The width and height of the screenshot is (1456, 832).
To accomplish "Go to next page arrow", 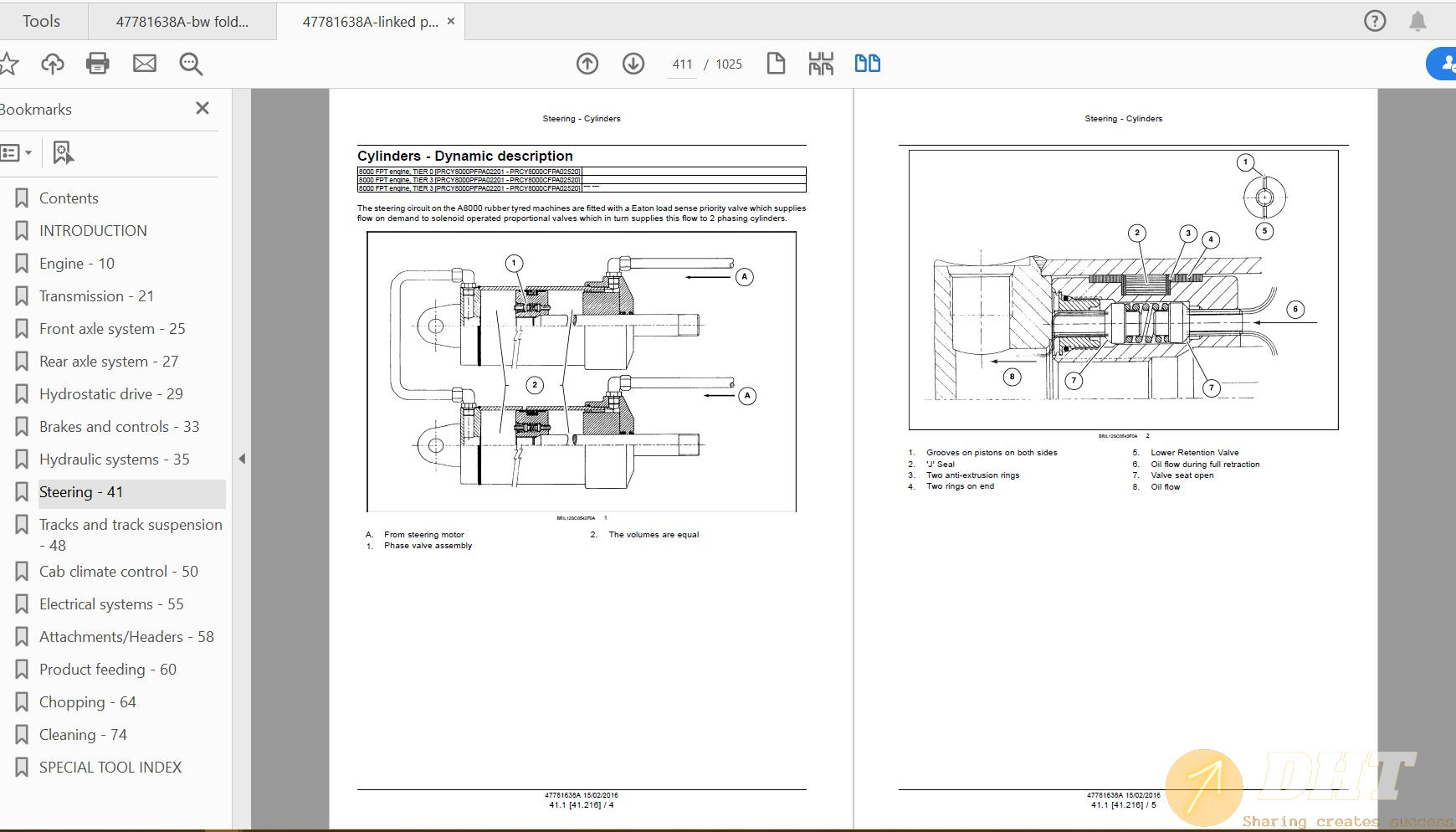I will [633, 64].
